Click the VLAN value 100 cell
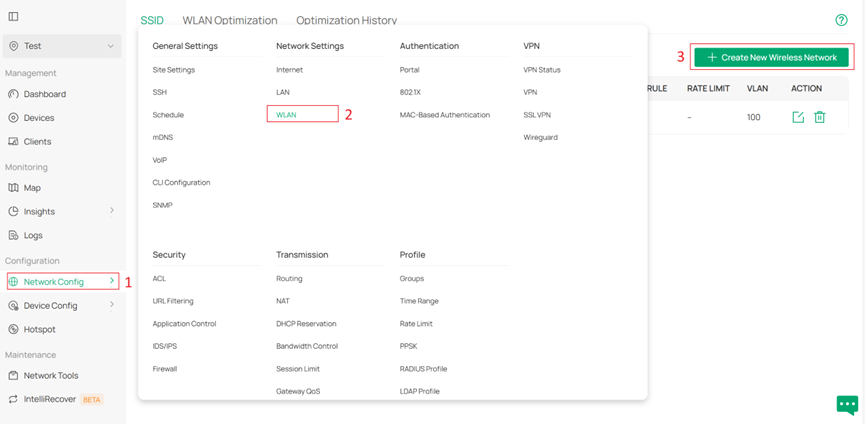 [x=754, y=117]
